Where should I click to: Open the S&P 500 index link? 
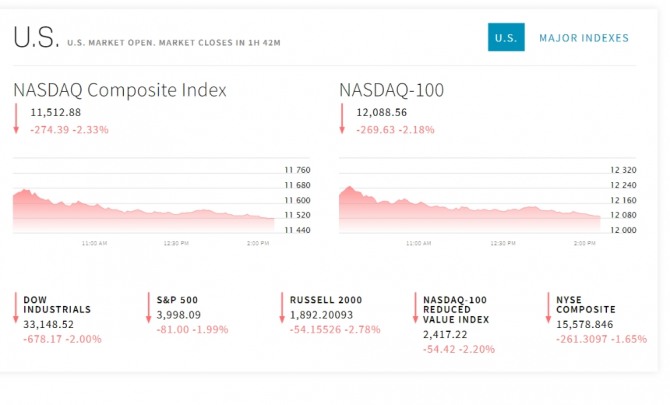coord(177,300)
